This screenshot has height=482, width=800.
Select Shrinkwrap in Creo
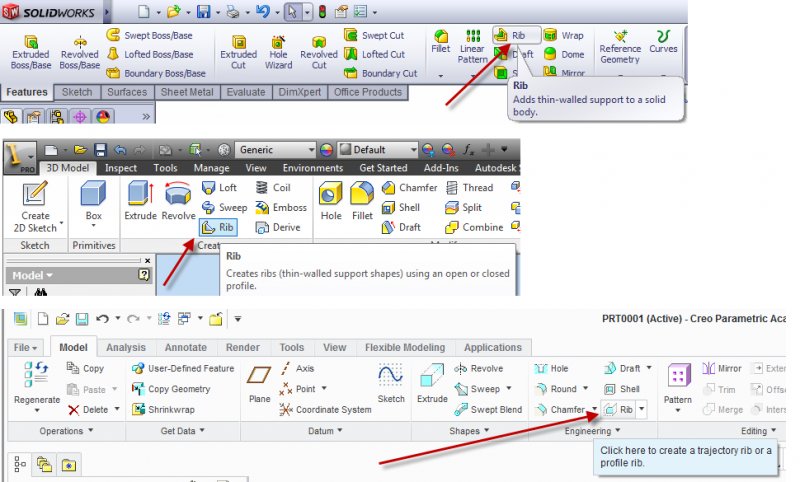click(x=163, y=410)
